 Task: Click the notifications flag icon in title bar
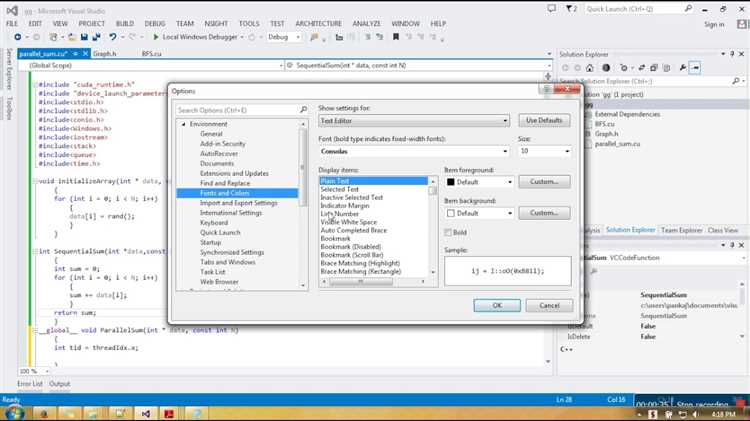pyautogui.click(x=571, y=9)
